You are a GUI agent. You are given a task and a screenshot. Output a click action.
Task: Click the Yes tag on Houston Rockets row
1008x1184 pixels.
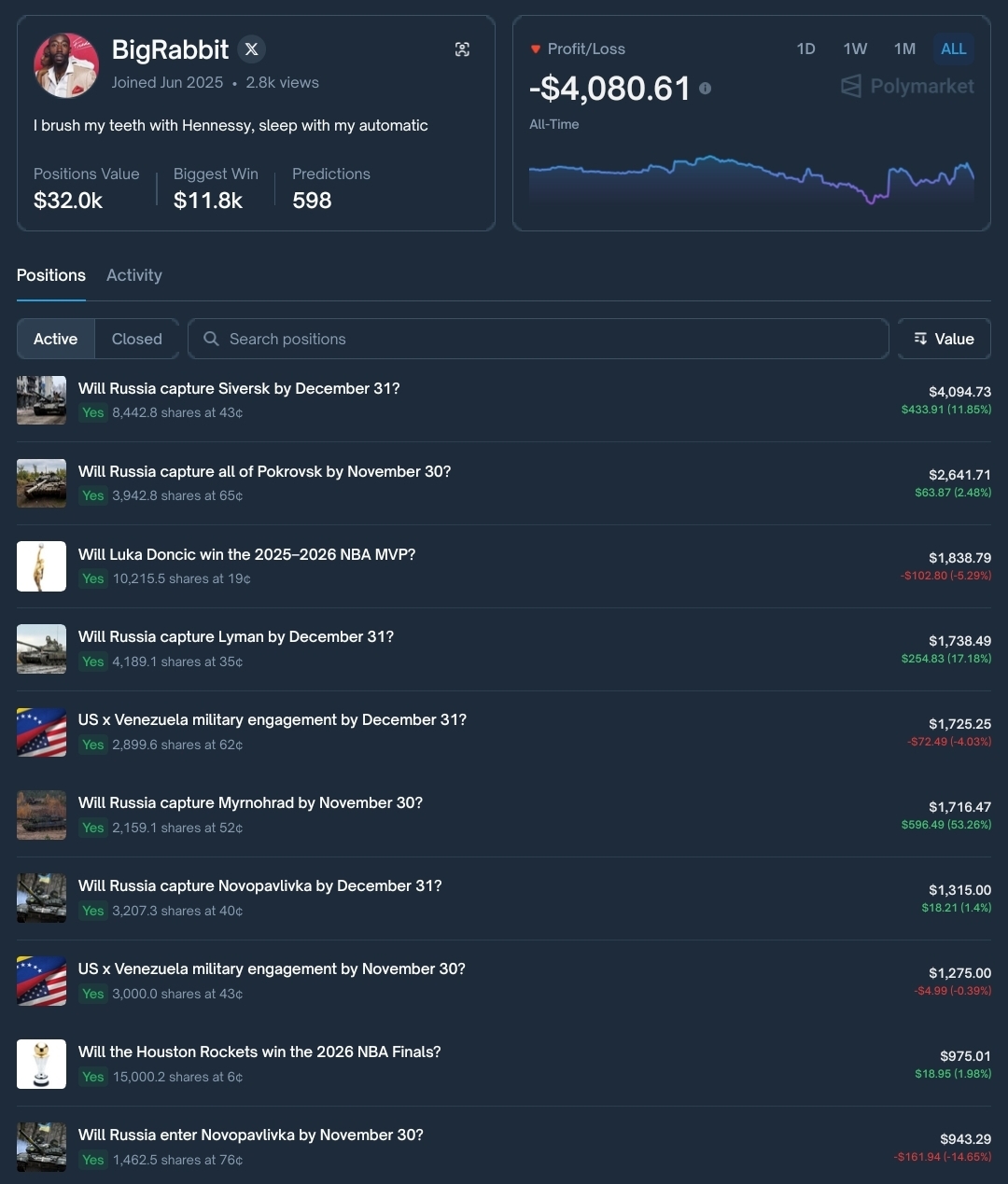click(x=92, y=1077)
